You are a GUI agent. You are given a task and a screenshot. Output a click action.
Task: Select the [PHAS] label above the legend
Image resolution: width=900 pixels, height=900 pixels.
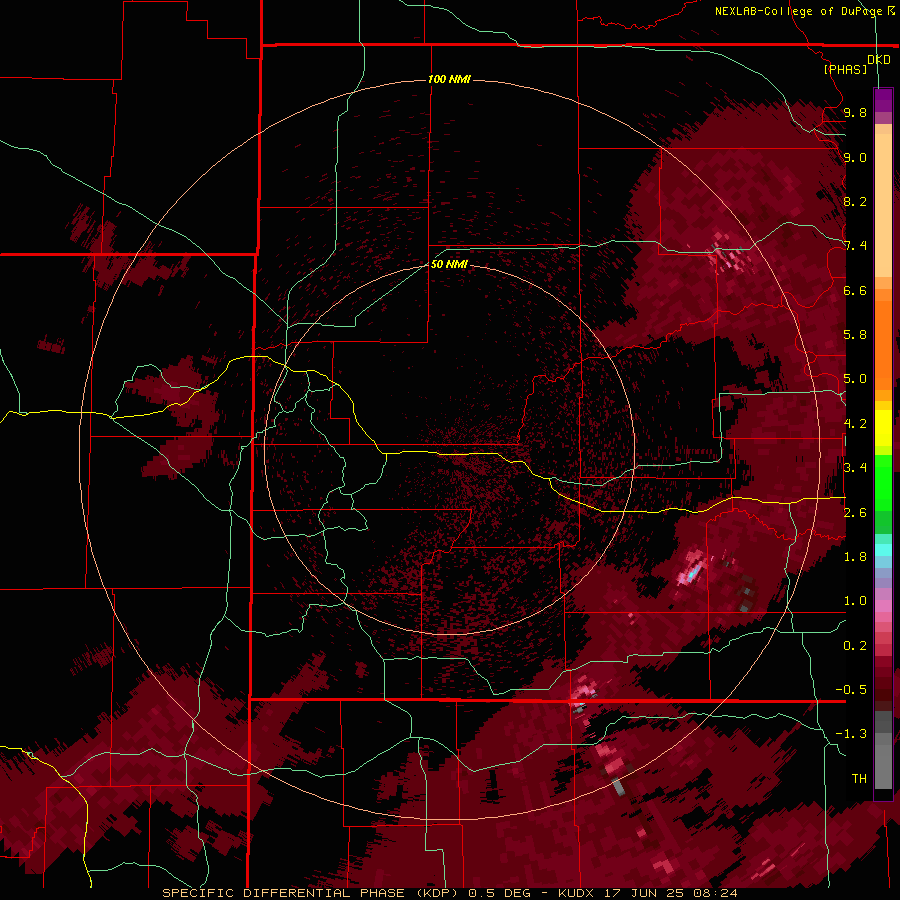[845, 69]
